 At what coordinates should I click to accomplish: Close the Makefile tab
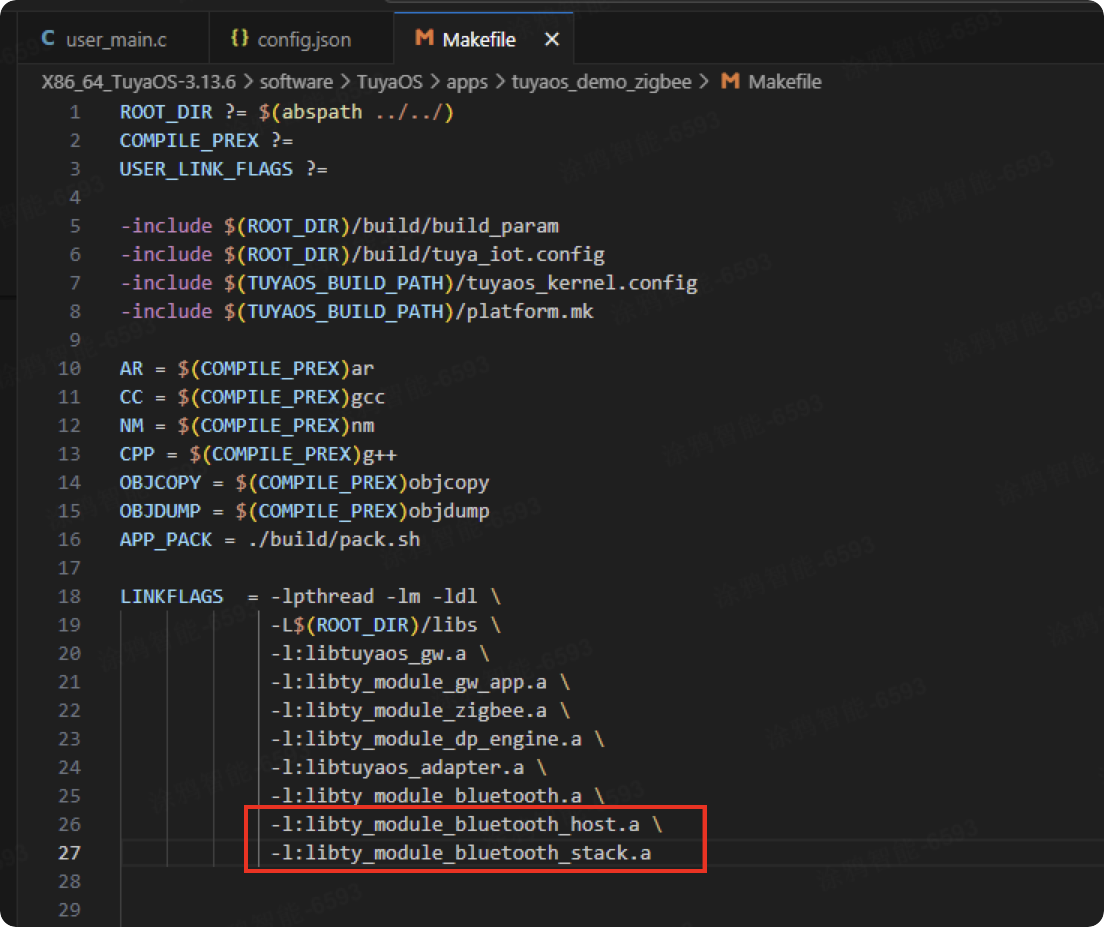(552, 39)
